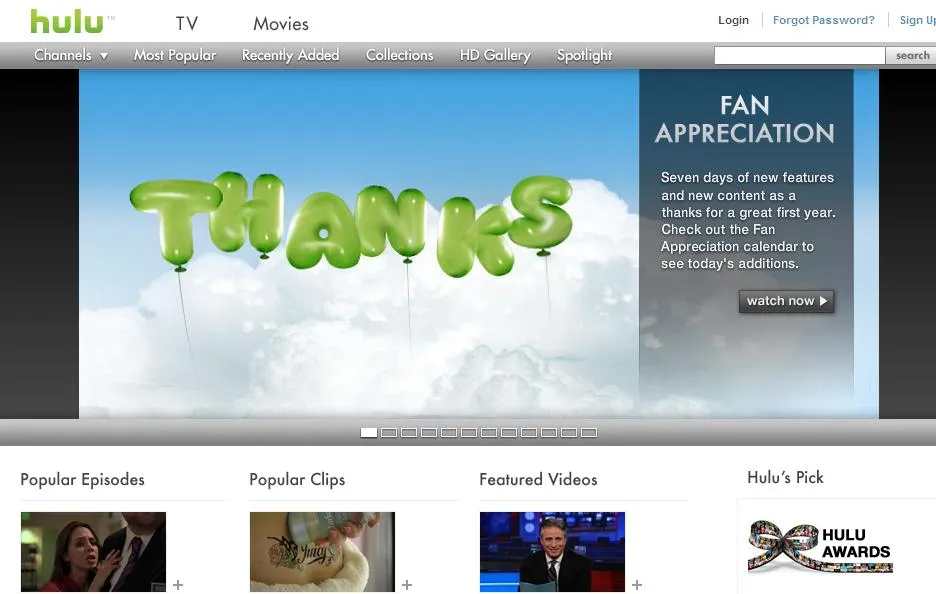Select the third carousel slide indicator
936x594 pixels.
click(x=409, y=433)
